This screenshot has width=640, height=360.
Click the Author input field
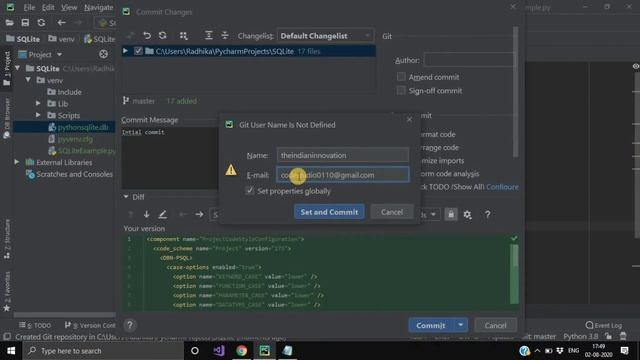(x=469, y=60)
